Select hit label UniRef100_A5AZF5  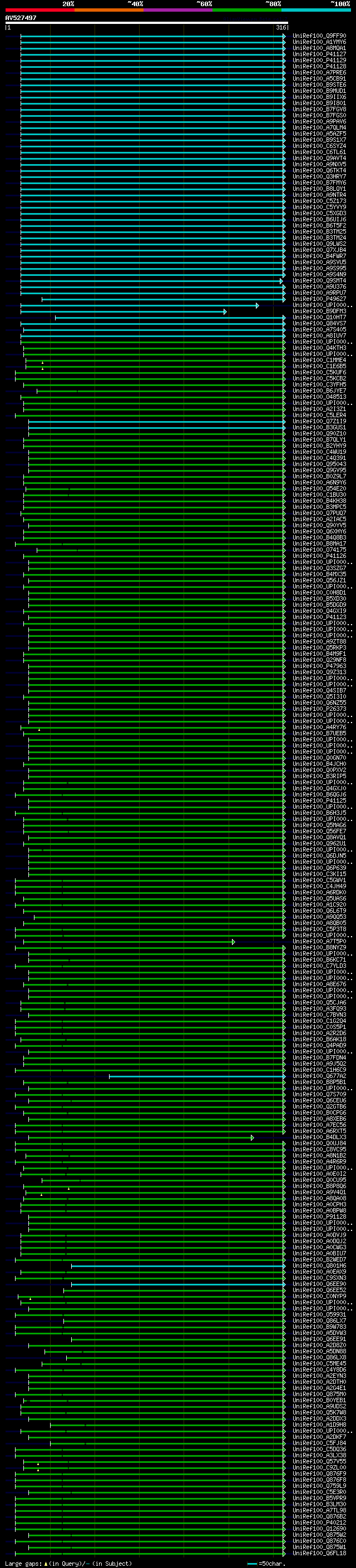click(x=319, y=134)
